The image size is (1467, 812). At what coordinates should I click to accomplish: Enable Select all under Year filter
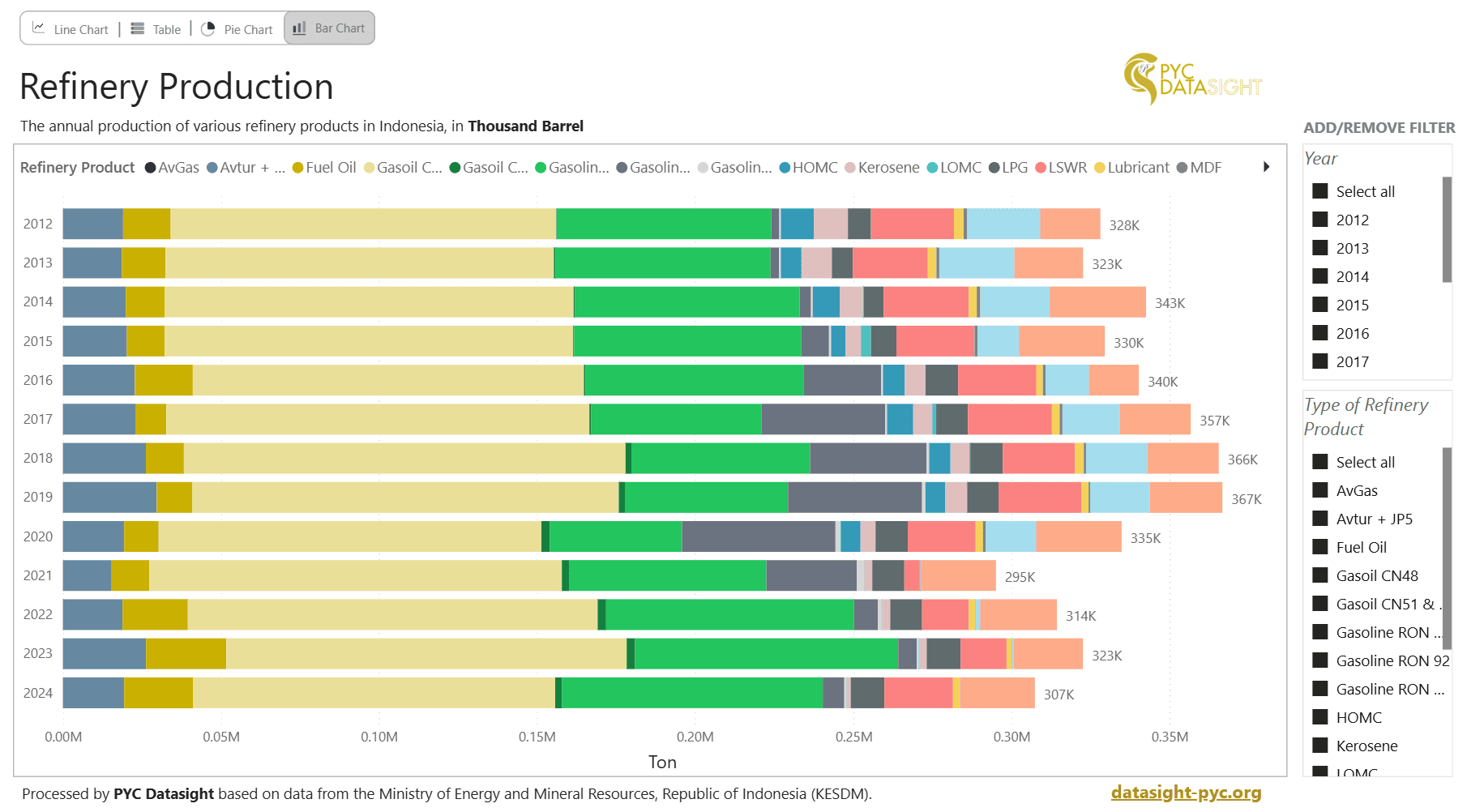(1320, 191)
